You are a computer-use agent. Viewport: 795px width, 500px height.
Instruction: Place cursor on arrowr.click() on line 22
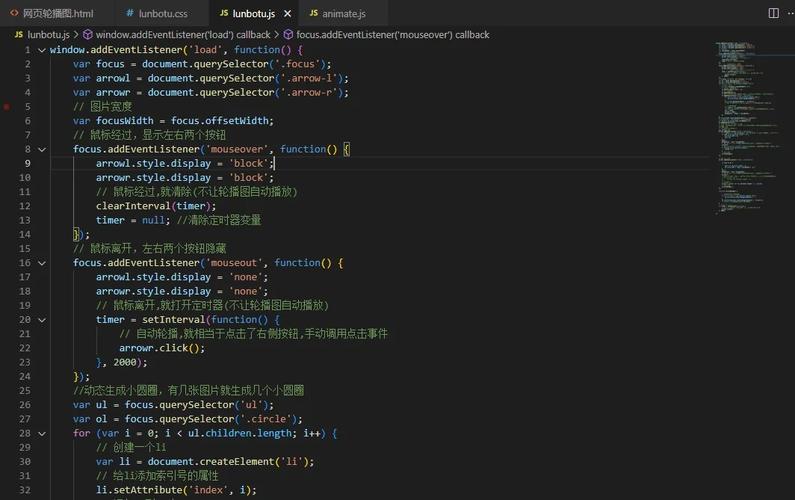154,348
